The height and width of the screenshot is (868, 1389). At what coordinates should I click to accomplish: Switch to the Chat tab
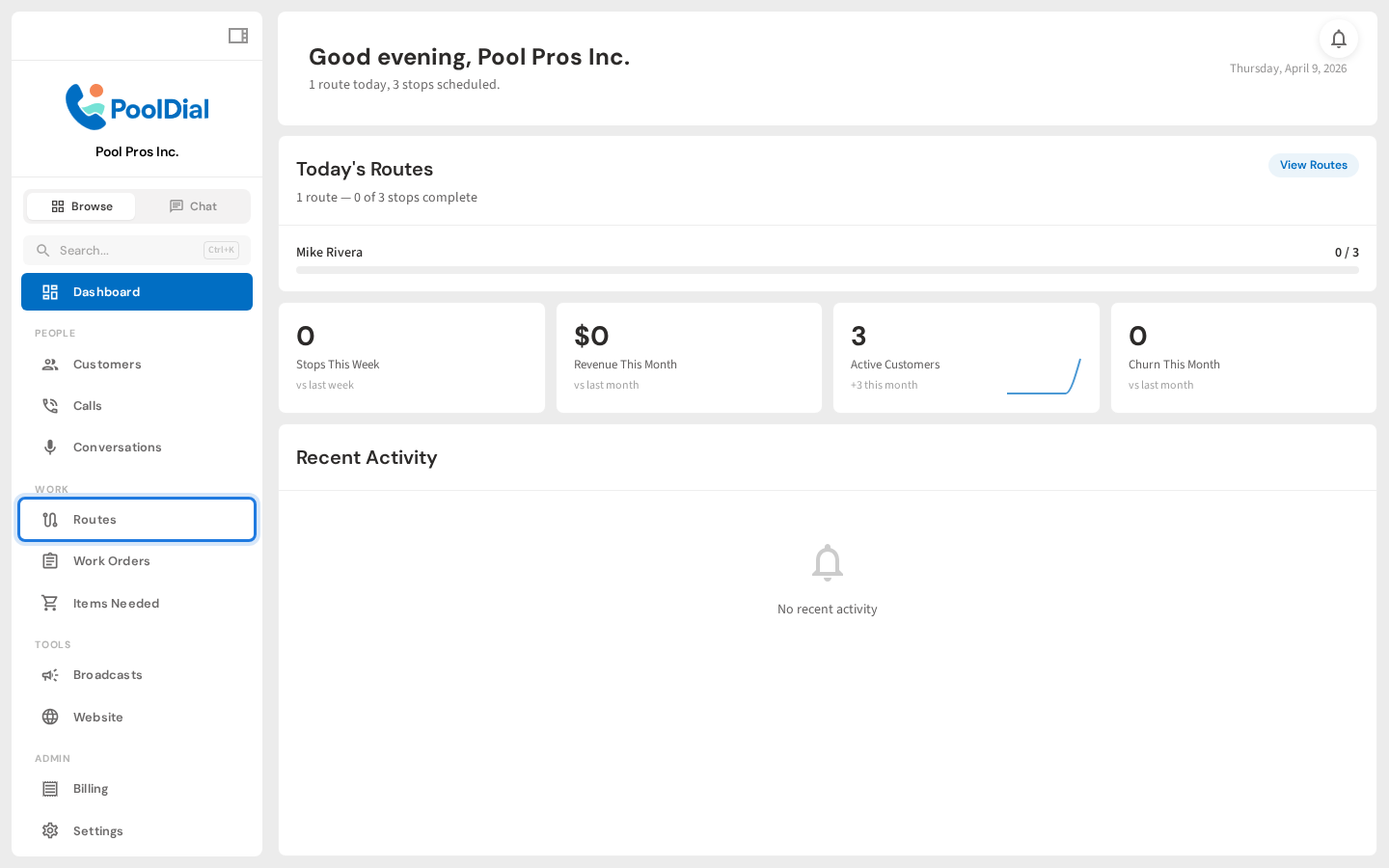click(193, 205)
